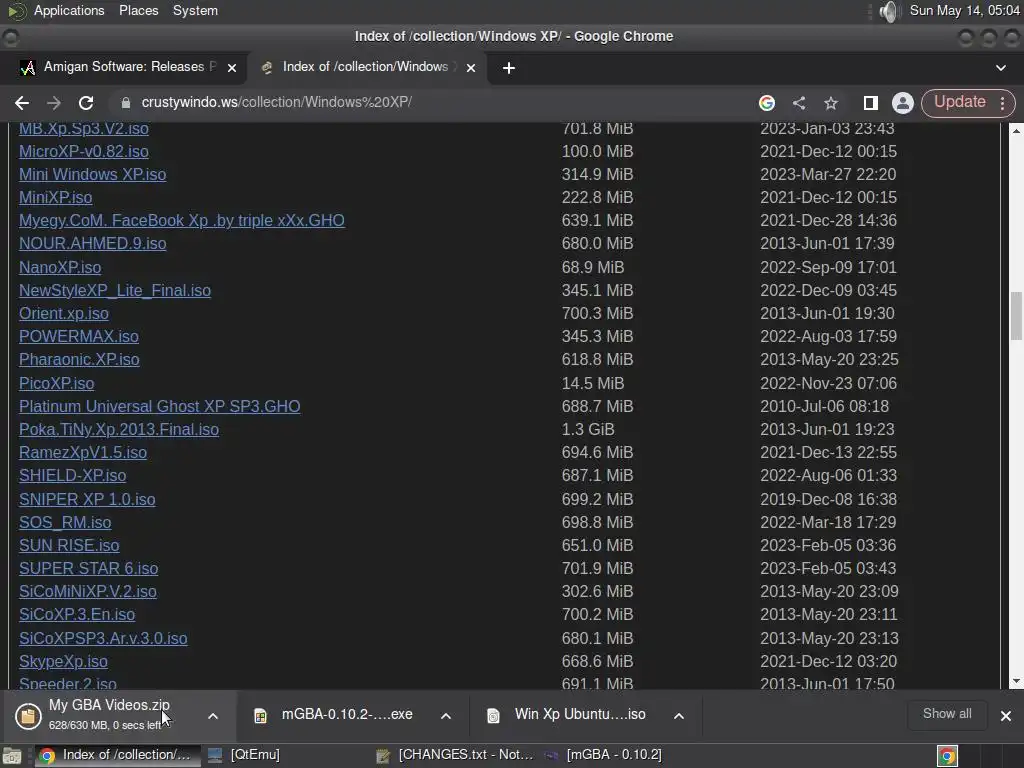Click the Google search icon in address bar
The width and height of the screenshot is (1024, 768).
pos(767,103)
